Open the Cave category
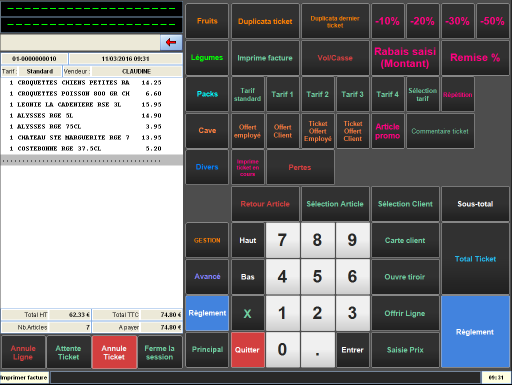This screenshot has width=512, height=385. point(207,131)
